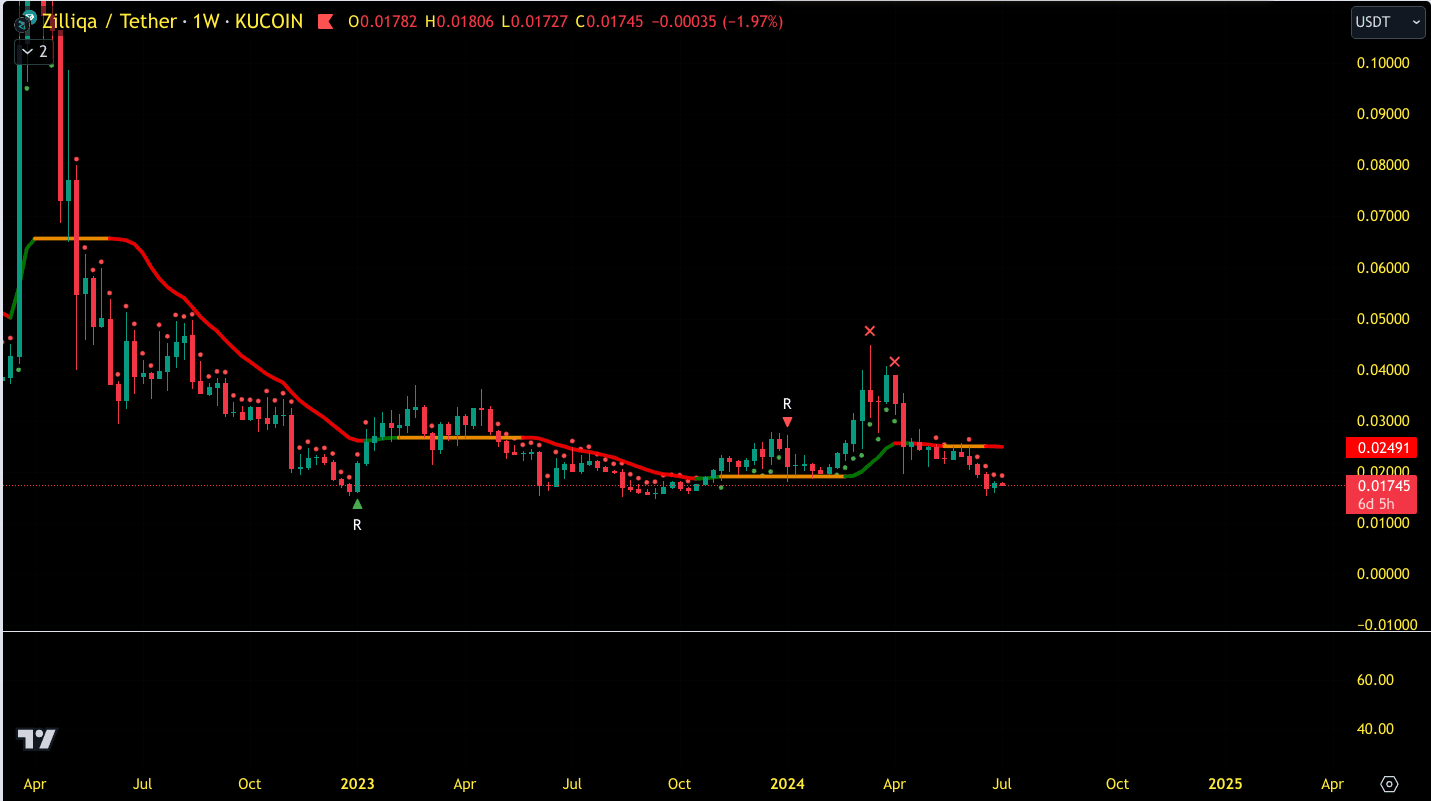The width and height of the screenshot is (1431, 801).
Task: Click the current price label with 6d 5h countdown
Action: [x=1382, y=494]
